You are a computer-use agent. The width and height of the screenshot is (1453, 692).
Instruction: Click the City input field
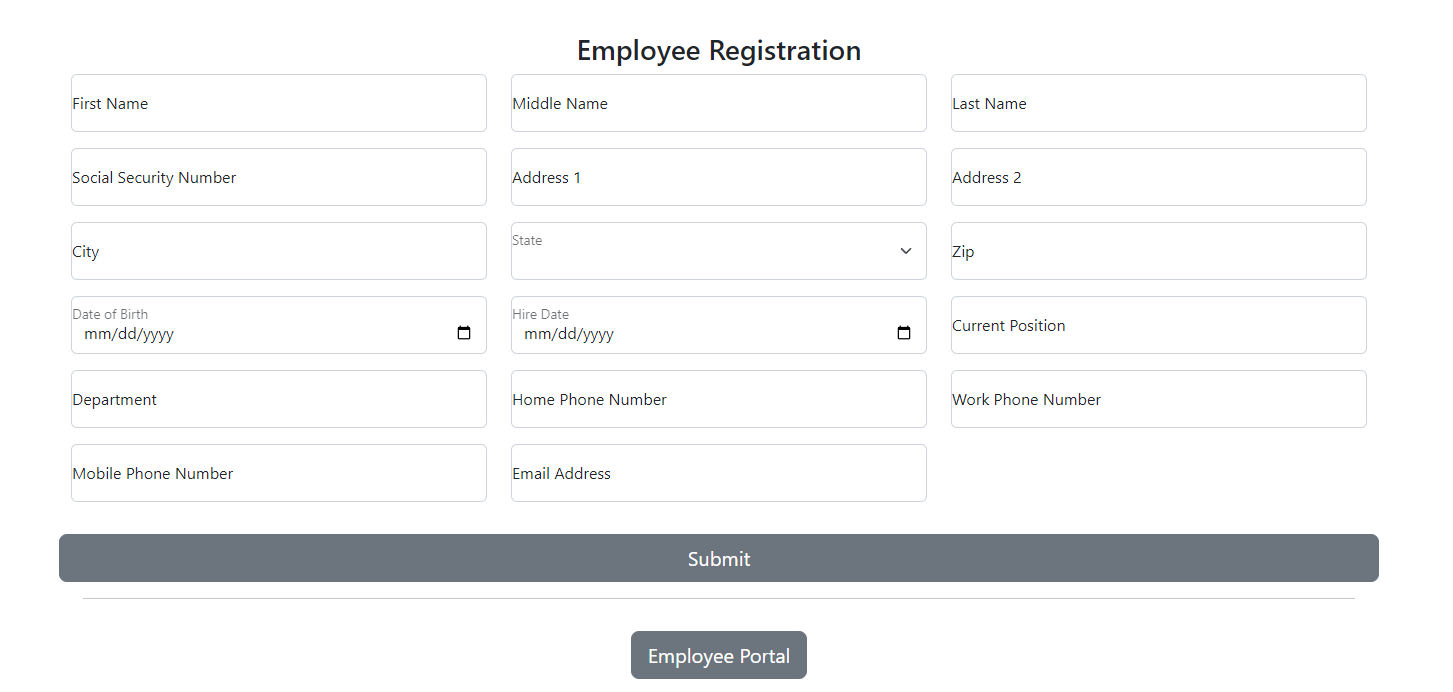click(278, 251)
